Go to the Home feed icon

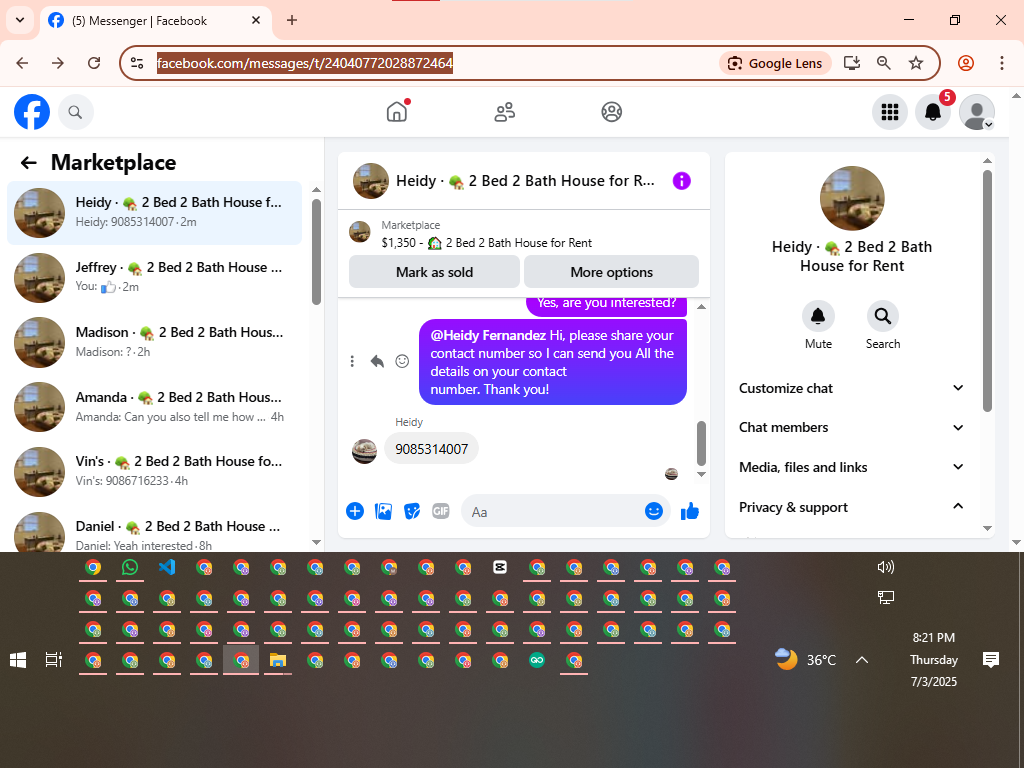click(397, 112)
